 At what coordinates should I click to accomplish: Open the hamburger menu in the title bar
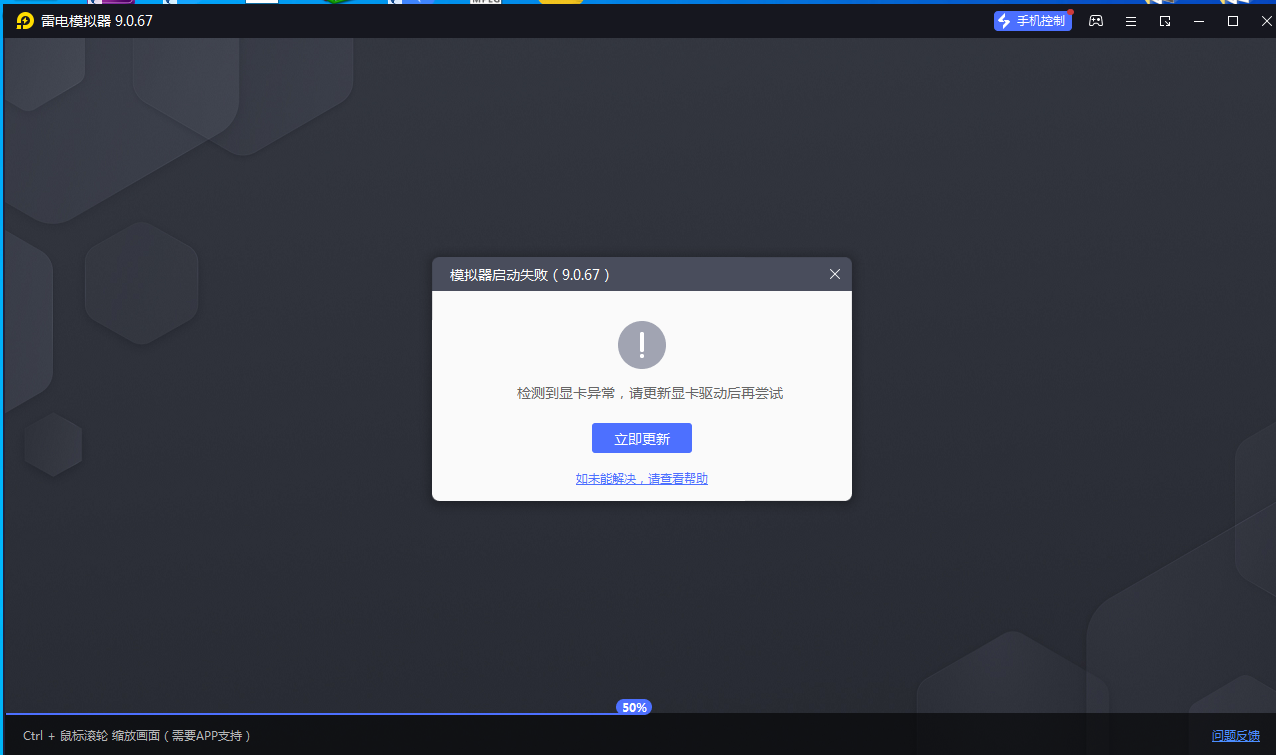pyautogui.click(x=1130, y=21)
